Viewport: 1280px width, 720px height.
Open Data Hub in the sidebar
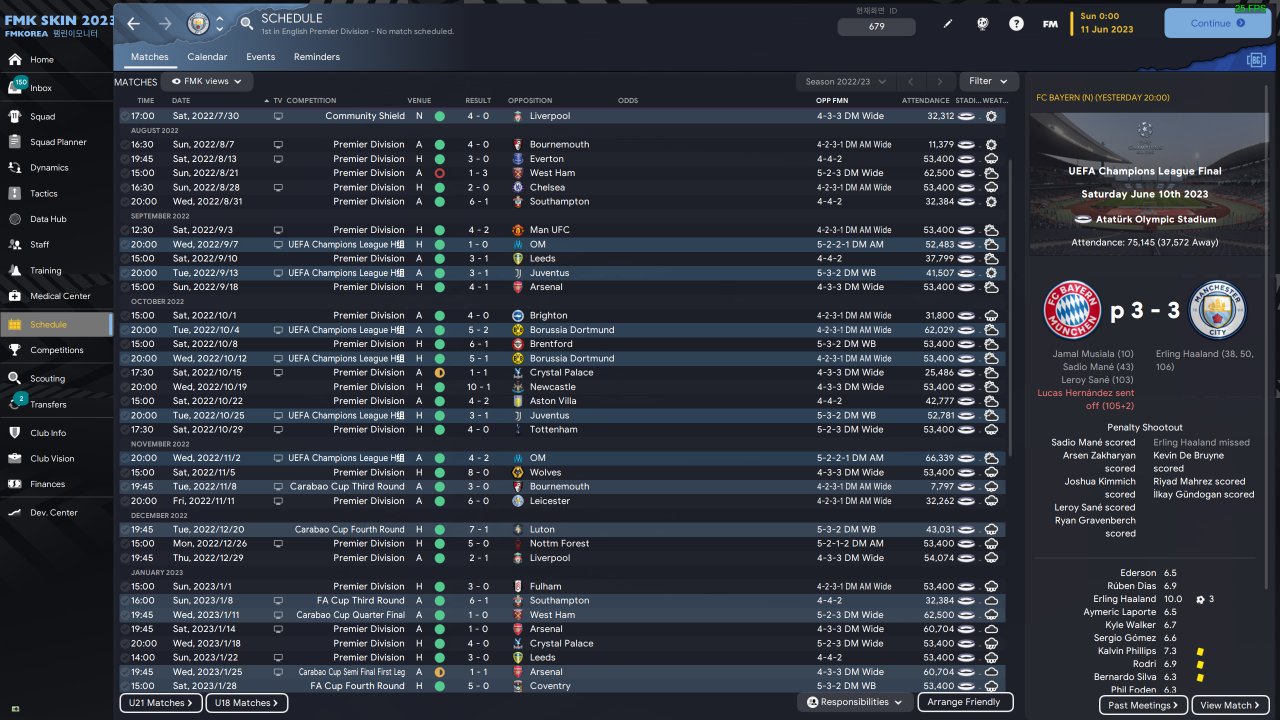[x=48, y=219]
